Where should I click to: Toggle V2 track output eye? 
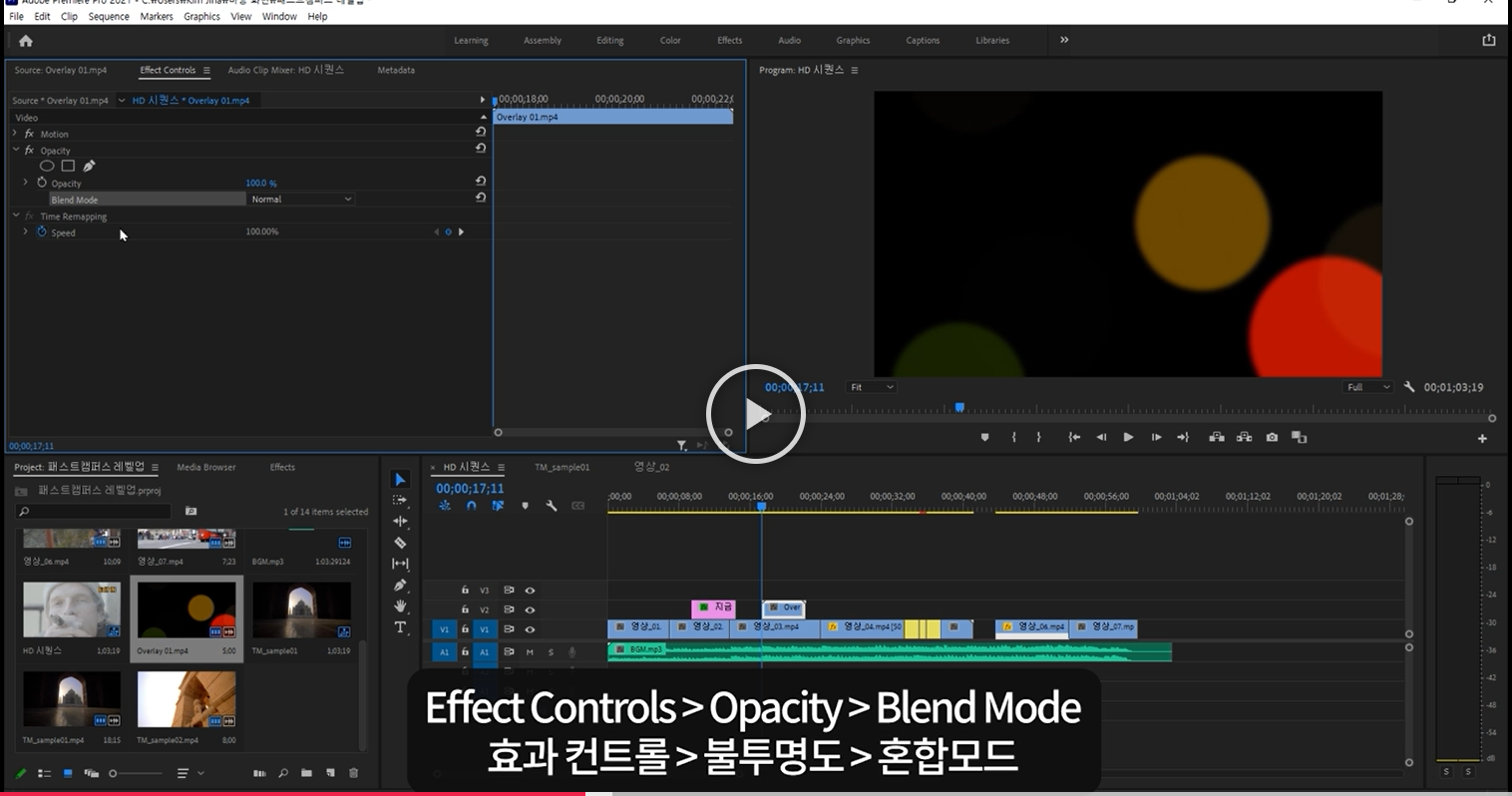pos(530,609)
